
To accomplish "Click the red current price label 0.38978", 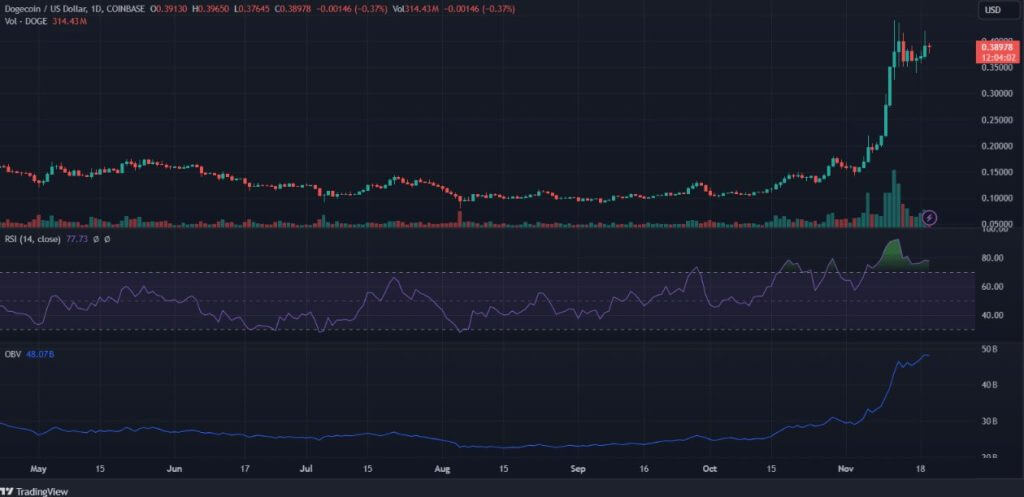I will point(997,48).
